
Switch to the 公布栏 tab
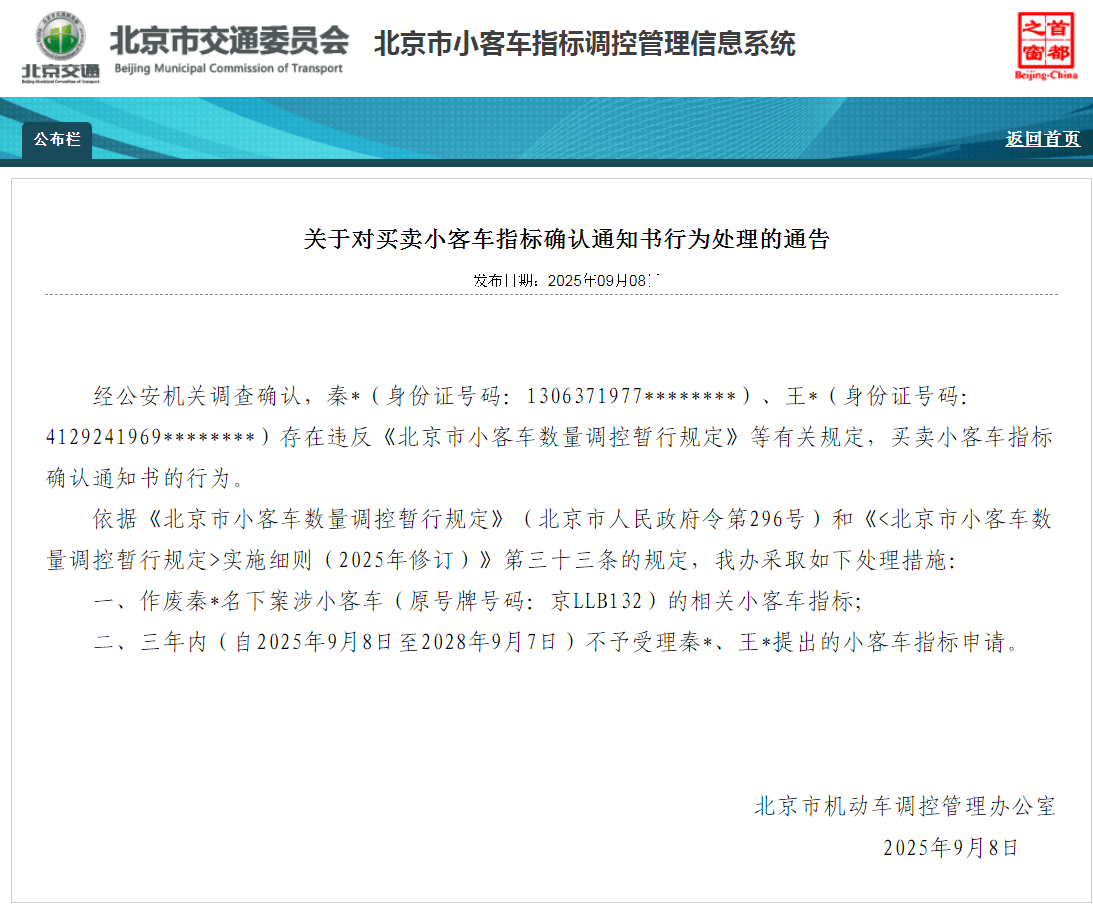click(x=56, y=141)
